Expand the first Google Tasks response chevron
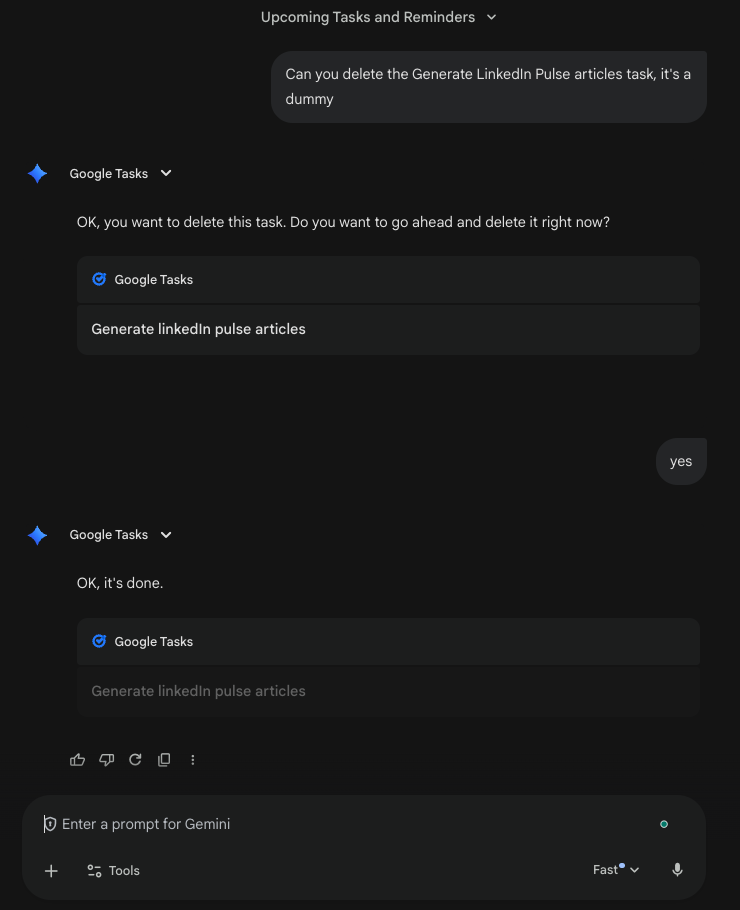The height and width of the screenshot is (910, 740). tap(165, 173)
